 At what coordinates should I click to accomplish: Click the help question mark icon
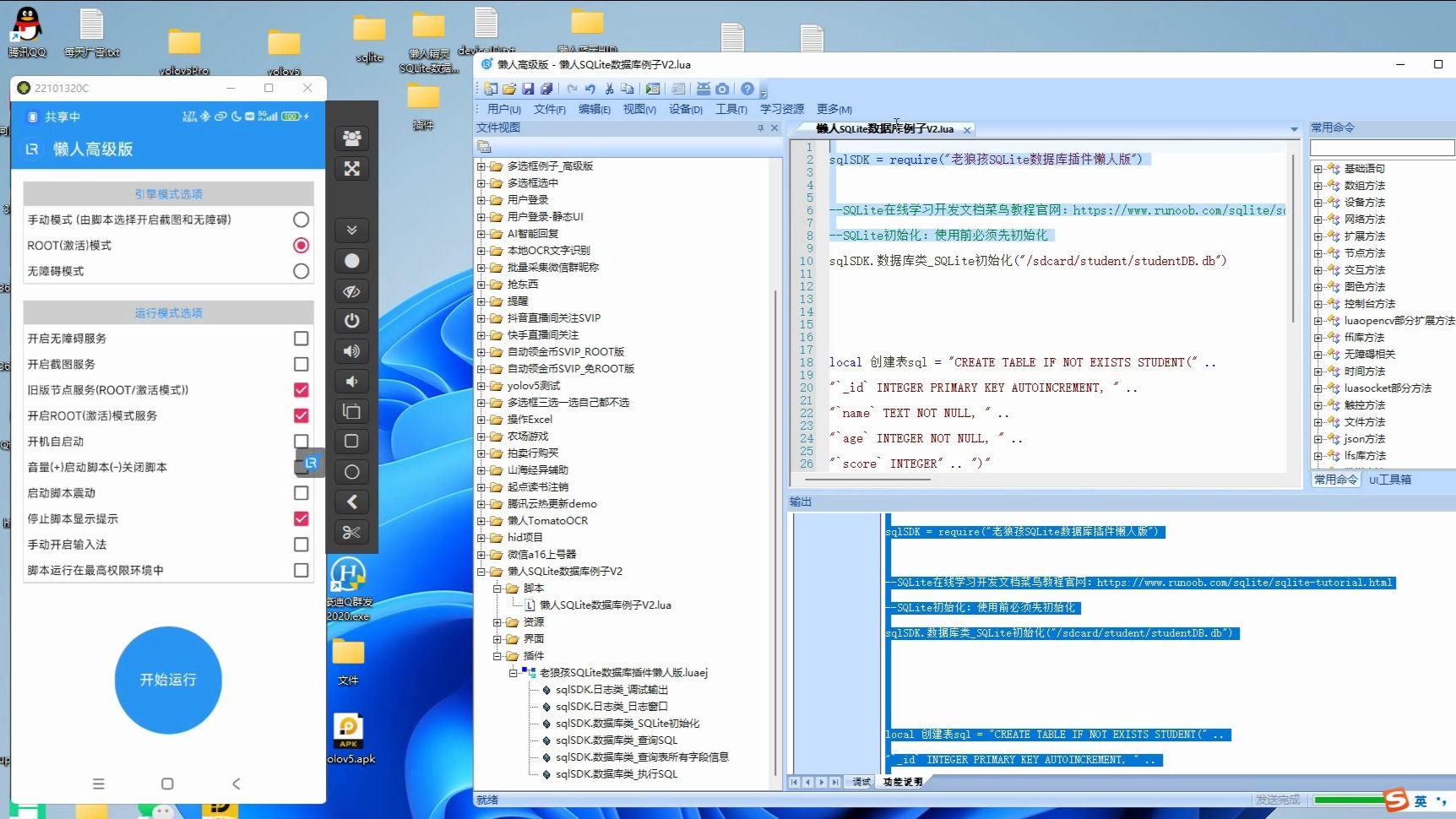[747, 89]
